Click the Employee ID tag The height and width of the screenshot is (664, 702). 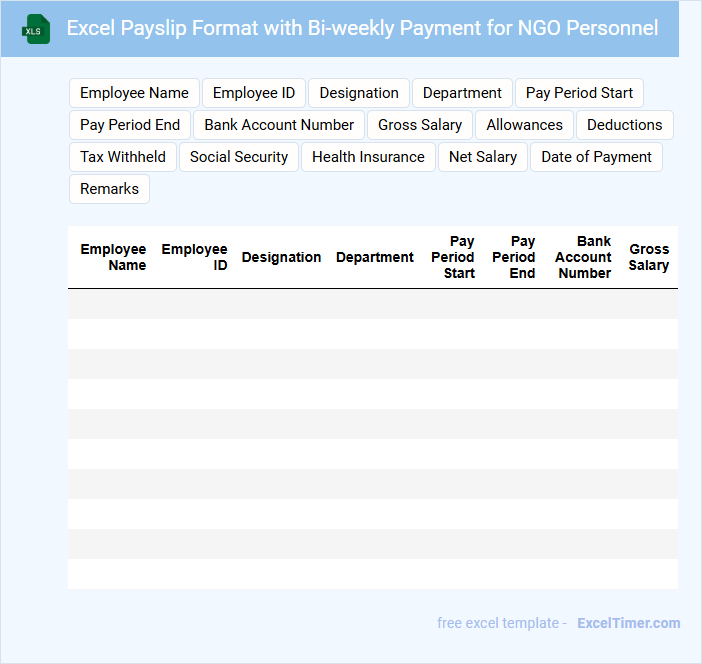point(254,93)
